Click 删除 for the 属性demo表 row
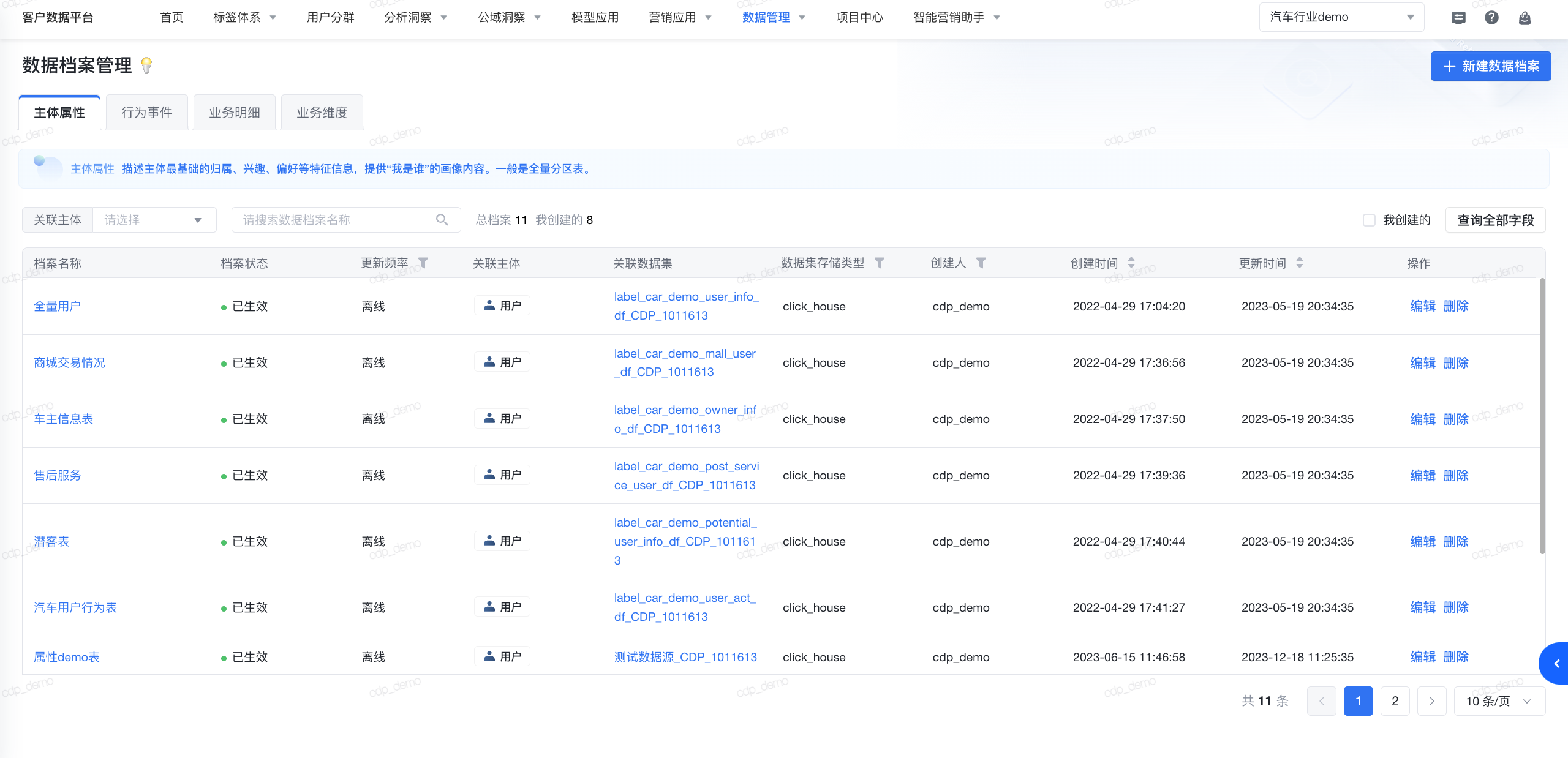Viewport: 1568px width, 758px height. click(x=1456, y=657)
